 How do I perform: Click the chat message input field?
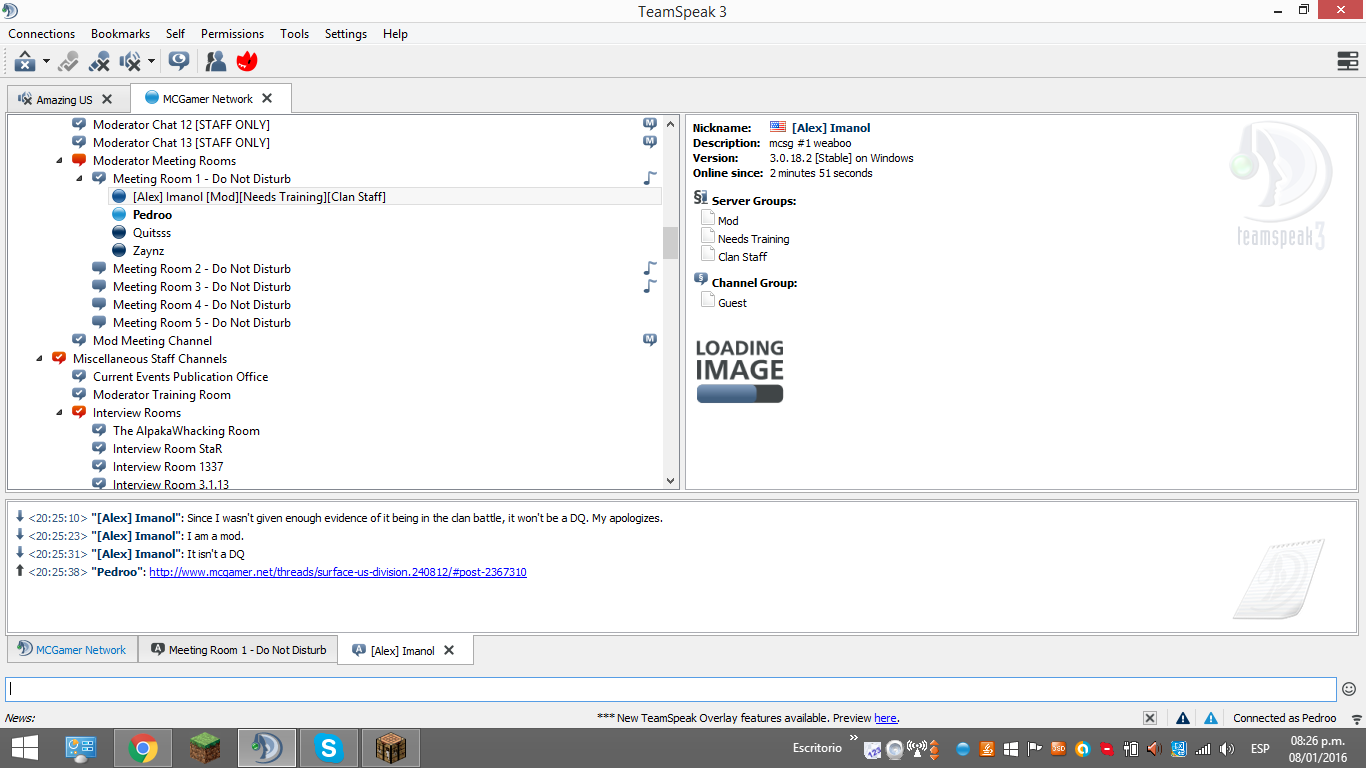671,689
